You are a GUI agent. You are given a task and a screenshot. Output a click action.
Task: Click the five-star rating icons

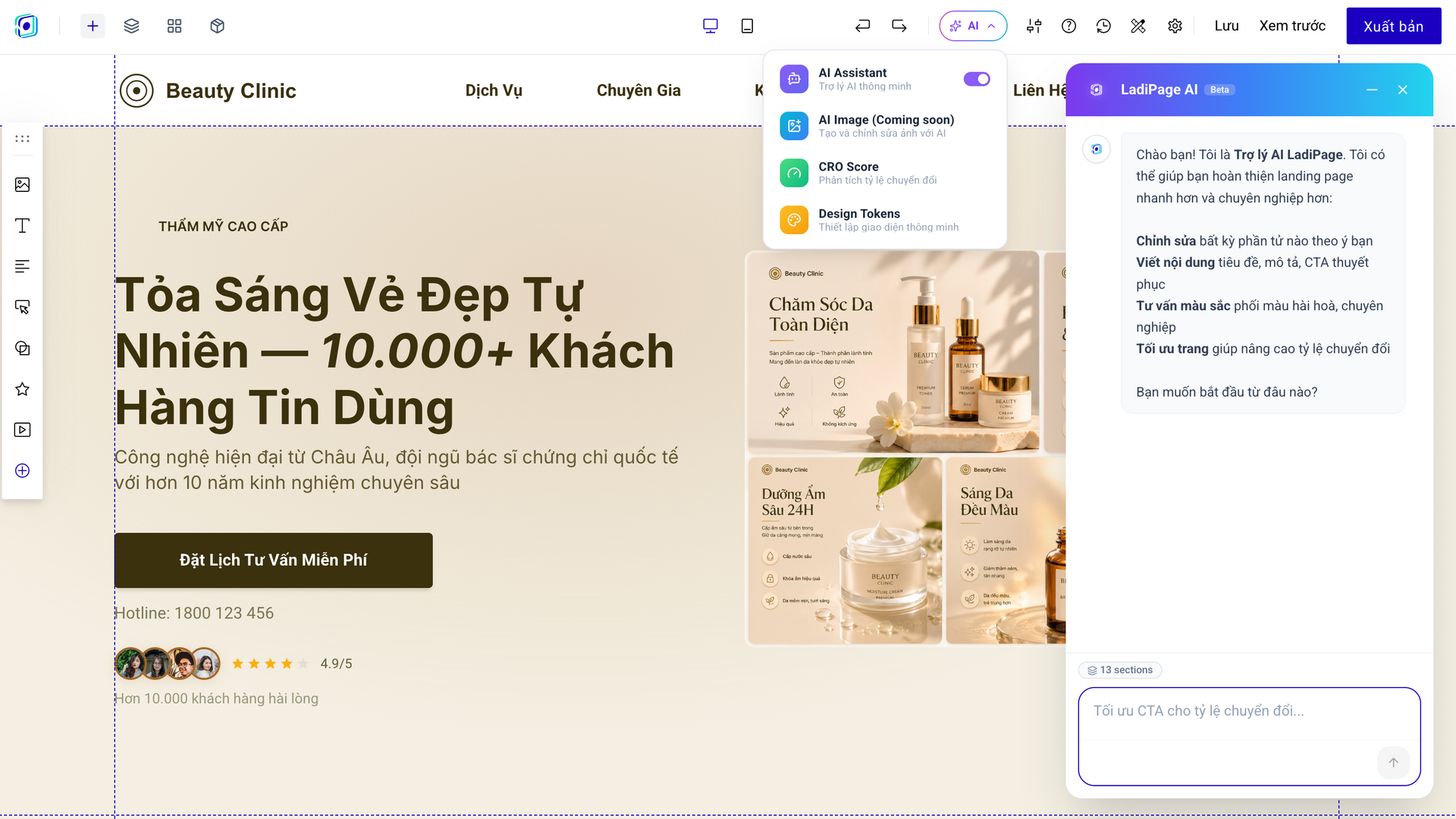[270, 664]
